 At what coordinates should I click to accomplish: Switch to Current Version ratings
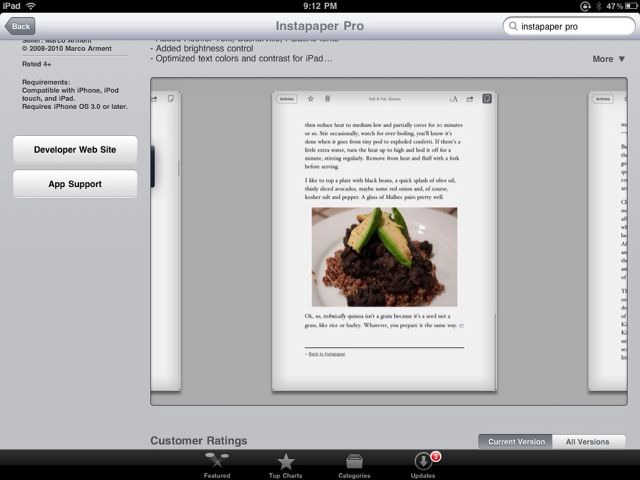point(516,442)
